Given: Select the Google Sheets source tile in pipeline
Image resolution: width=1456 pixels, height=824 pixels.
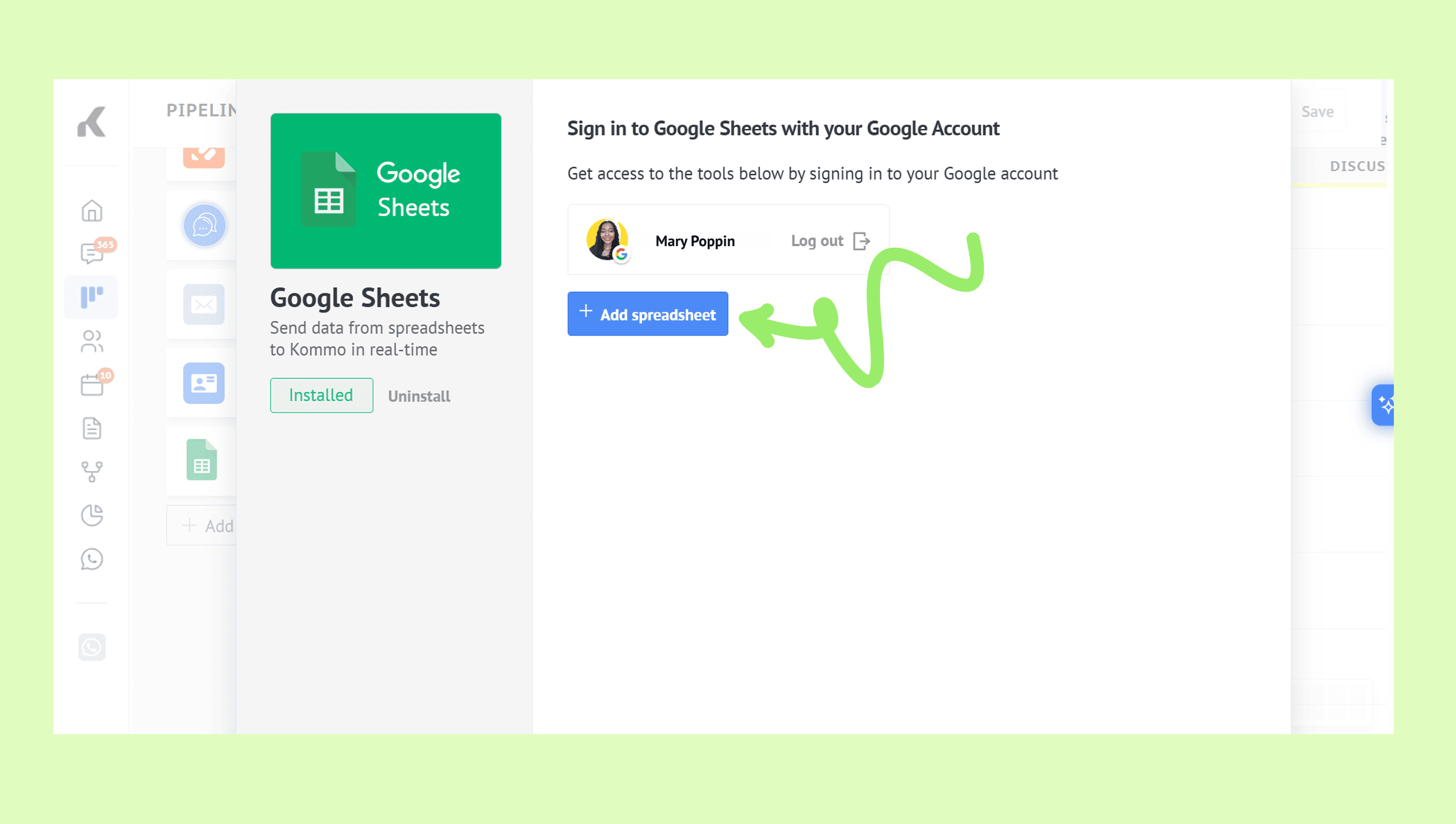Looking at the screenshot, I should [x=202, y=460].
